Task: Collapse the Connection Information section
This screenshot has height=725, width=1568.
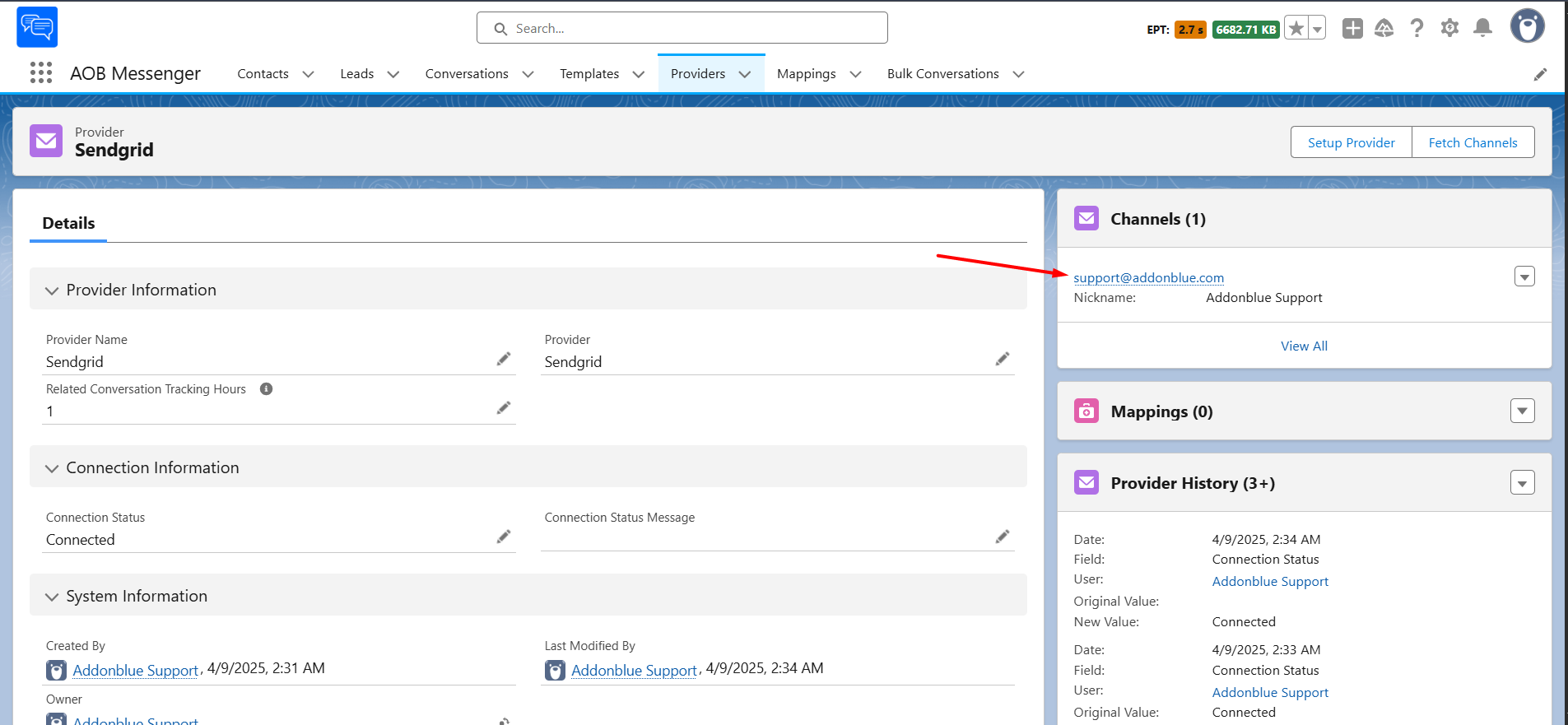Action: pos(52,468)
